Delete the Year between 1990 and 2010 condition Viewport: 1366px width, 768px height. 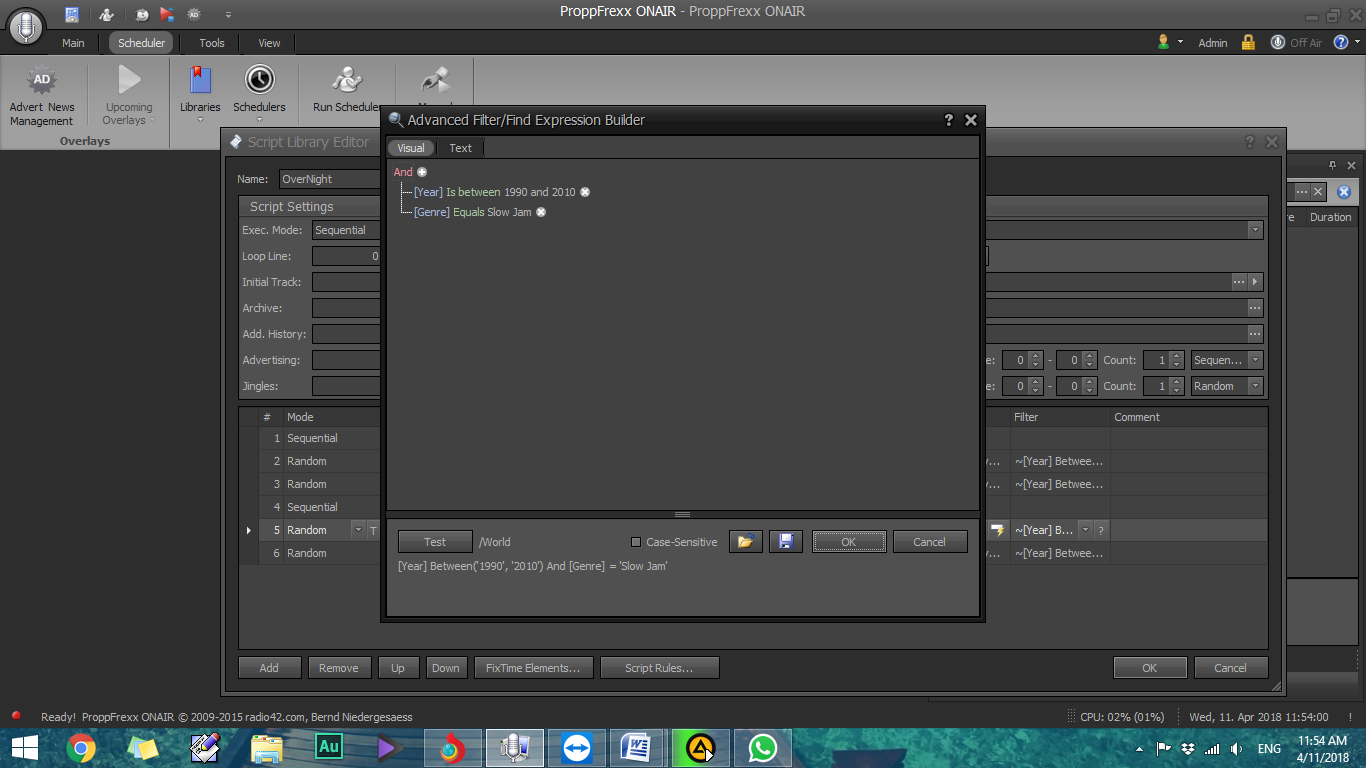[x=585, y=192]
